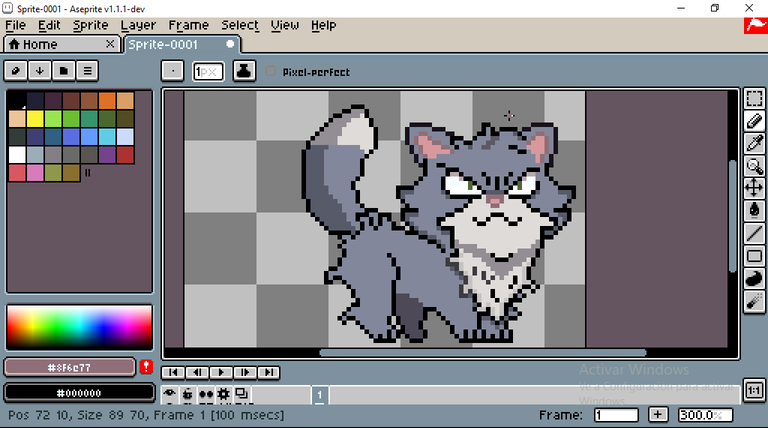The width and height of the screenshot is (768, 428).
Task: Go to the first frame
Action: point(173,373)
